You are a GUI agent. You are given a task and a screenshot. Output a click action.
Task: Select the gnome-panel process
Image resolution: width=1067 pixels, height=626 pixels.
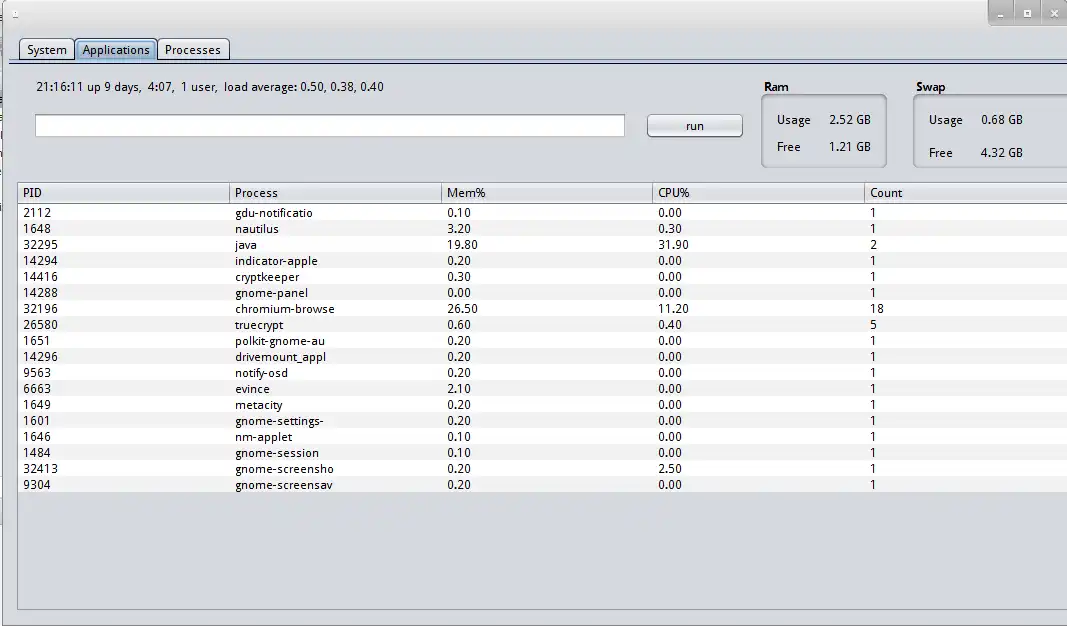[272, 293]
